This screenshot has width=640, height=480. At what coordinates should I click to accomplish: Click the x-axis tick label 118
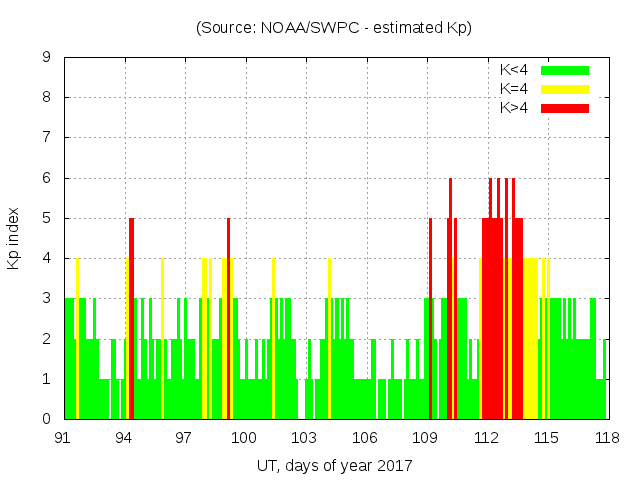coord(606,437)
